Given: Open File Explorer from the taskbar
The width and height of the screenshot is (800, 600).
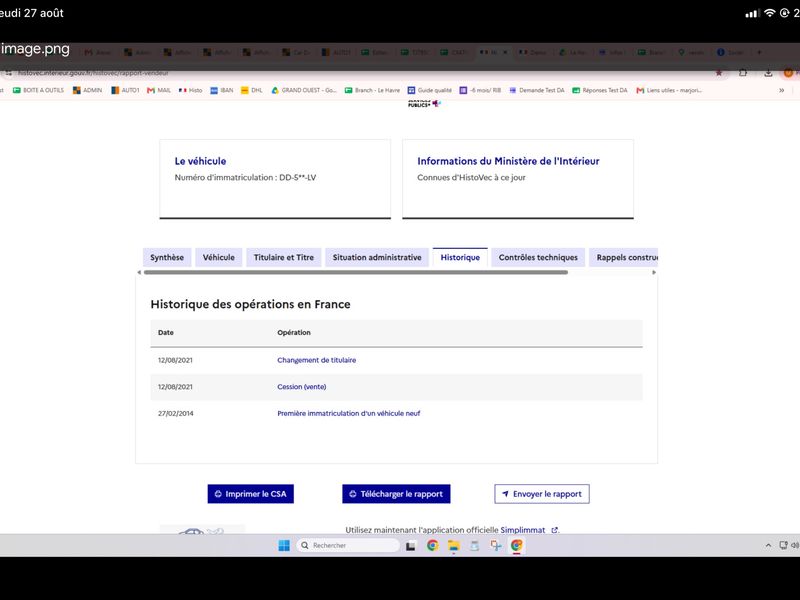Looking at the screenshot, I should tap(454, 546).
